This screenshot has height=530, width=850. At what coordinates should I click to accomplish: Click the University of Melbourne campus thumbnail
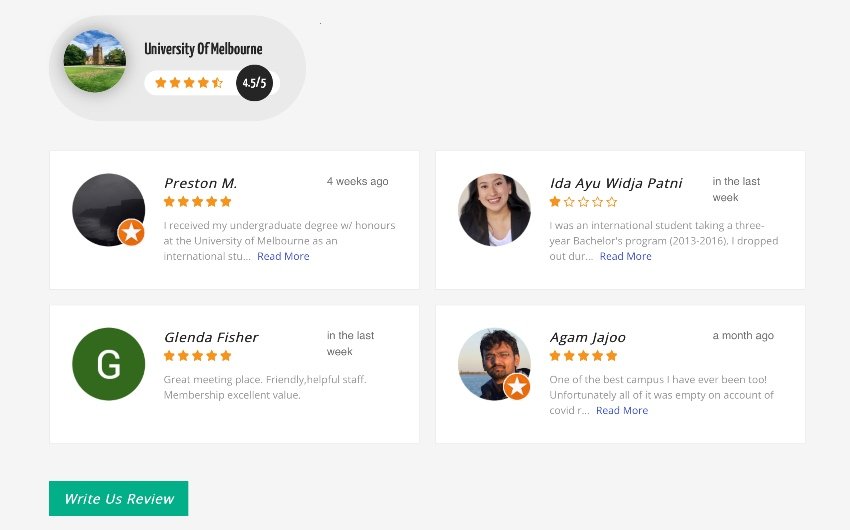click(95, 61)
